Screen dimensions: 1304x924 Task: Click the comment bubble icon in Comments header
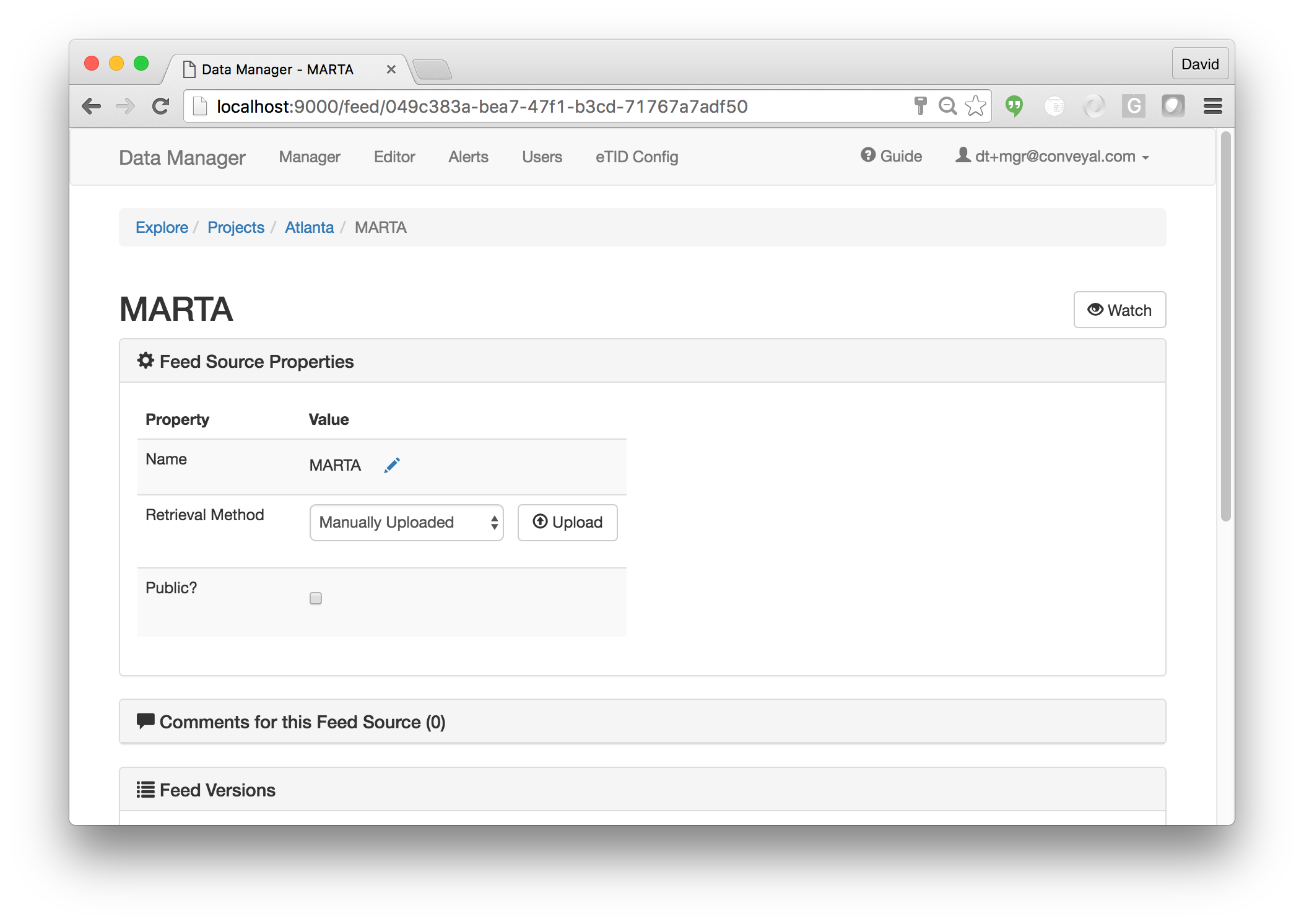pyautogui.click(x=146, y=721)
